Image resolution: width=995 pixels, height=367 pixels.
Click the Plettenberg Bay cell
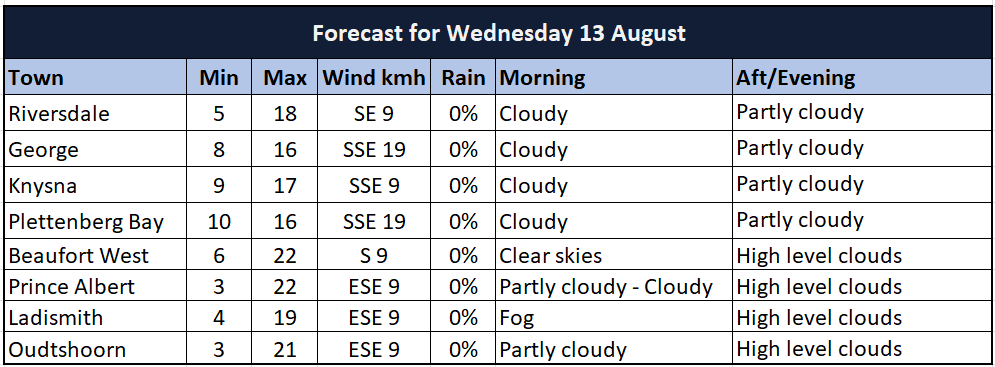pos(95,222)
